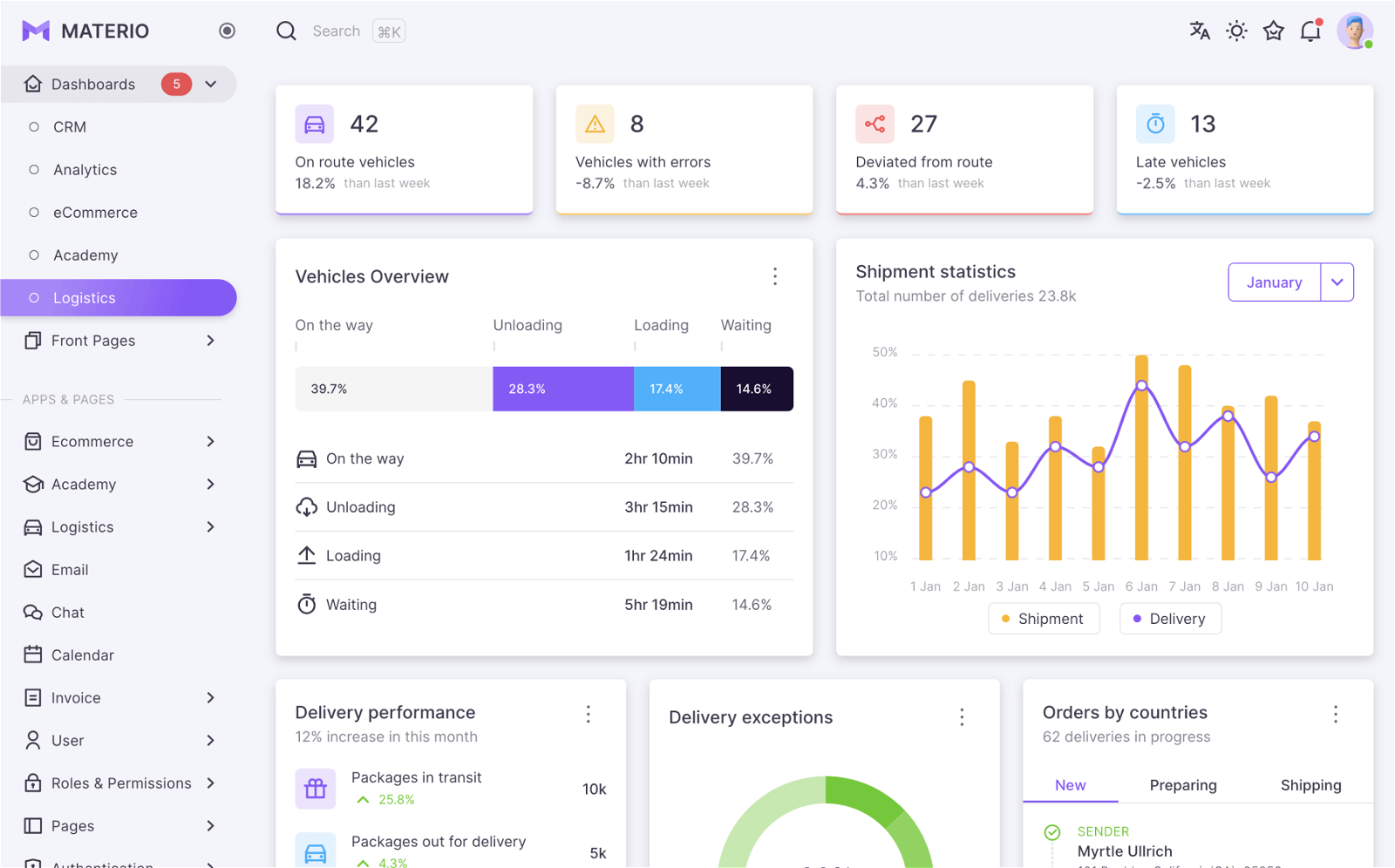Toggle Delivery series in chart legend
Viewport: 1395px width, 868px height.
click(x=1170, y=619)
